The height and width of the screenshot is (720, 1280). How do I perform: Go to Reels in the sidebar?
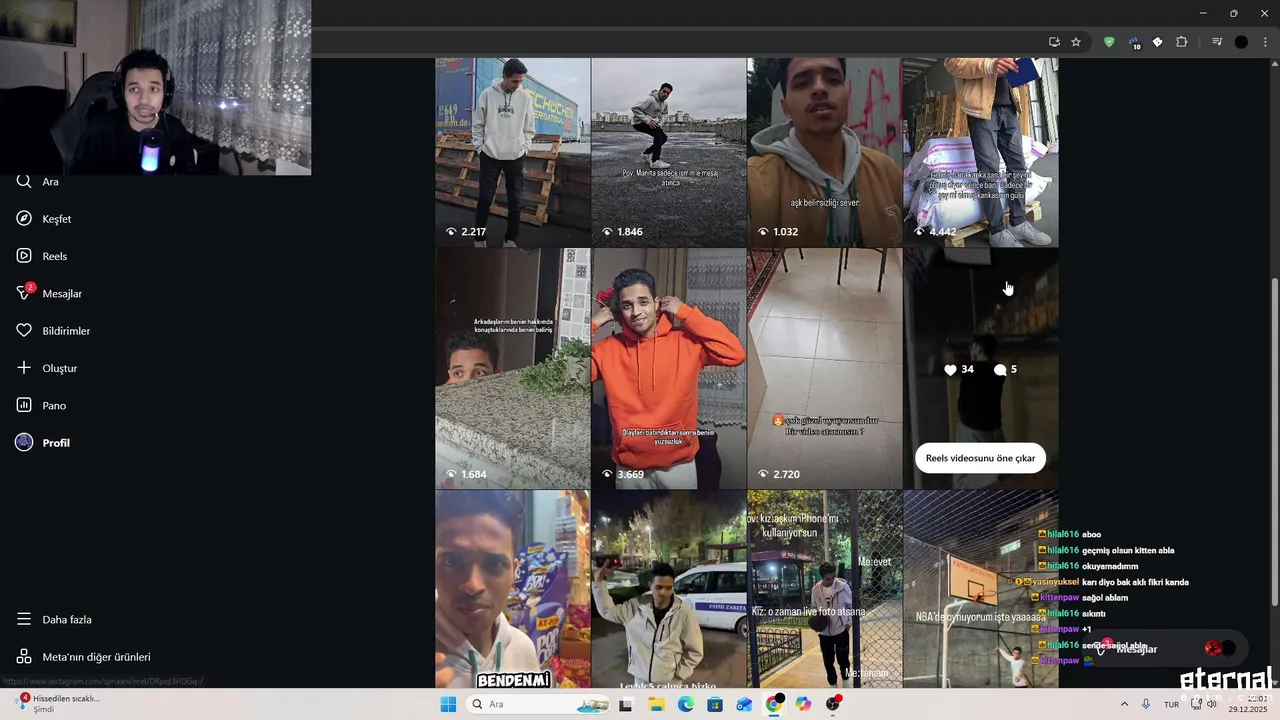[42, 256]
